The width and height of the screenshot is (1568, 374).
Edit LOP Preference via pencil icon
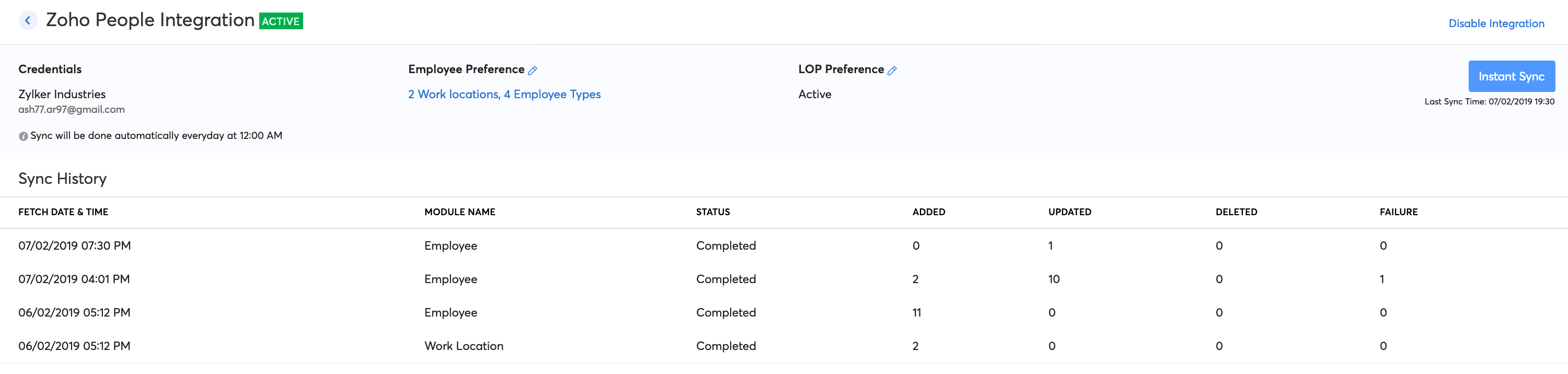point(892,71)
